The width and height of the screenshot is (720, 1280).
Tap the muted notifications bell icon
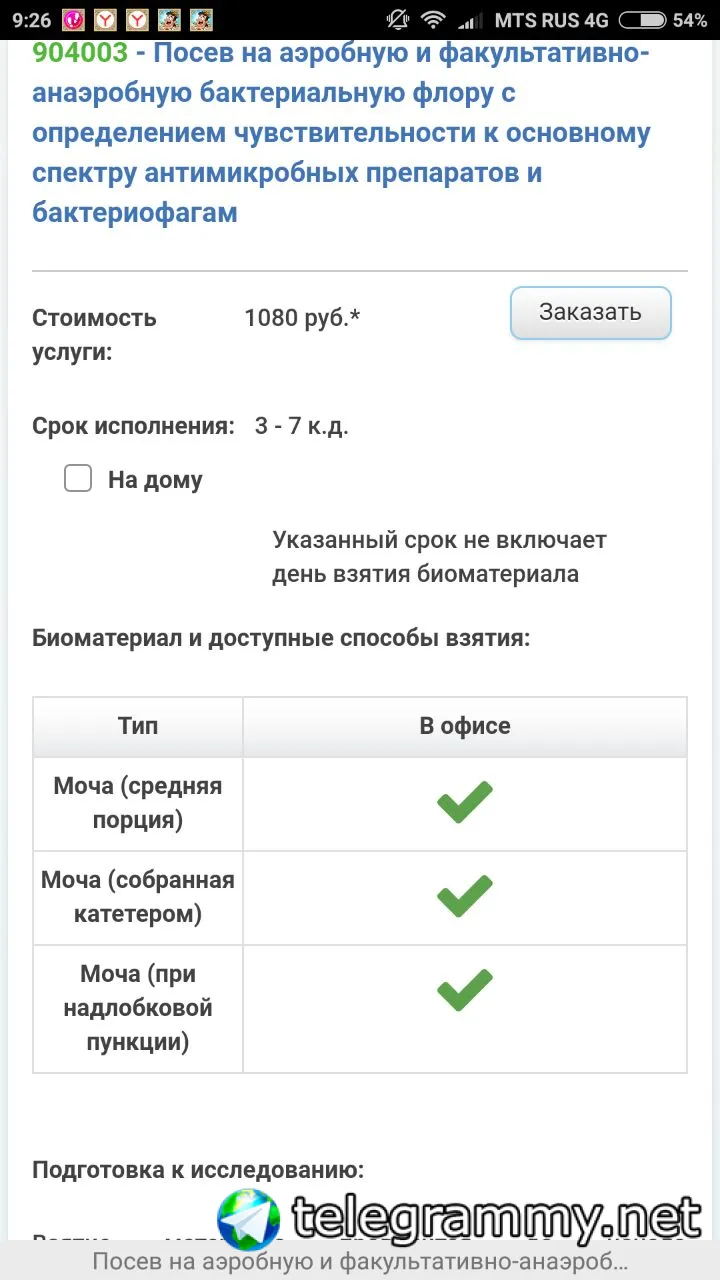pyautogui.click(x=398, y=19)
